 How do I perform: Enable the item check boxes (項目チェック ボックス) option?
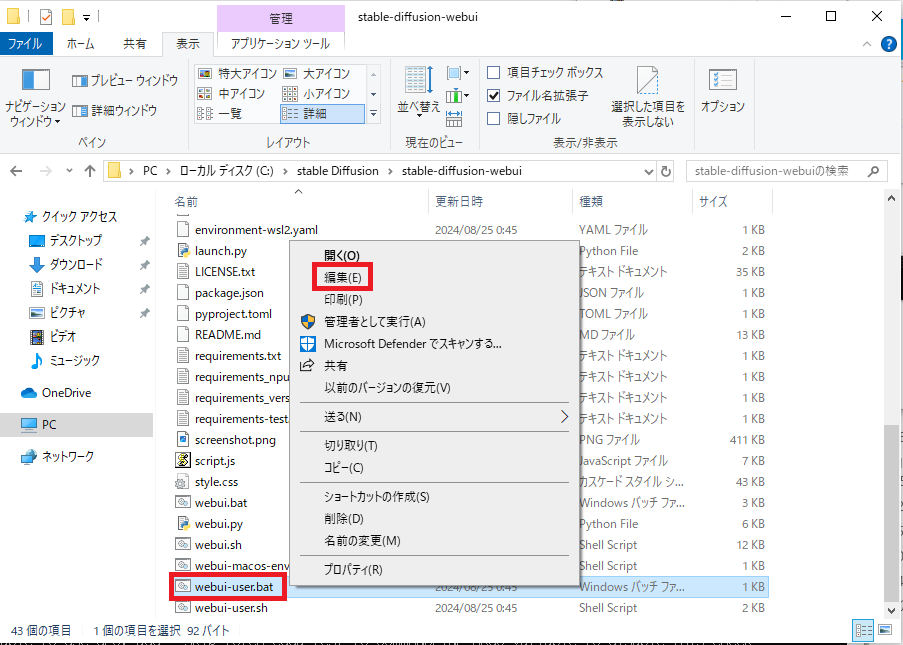(493, 73)
